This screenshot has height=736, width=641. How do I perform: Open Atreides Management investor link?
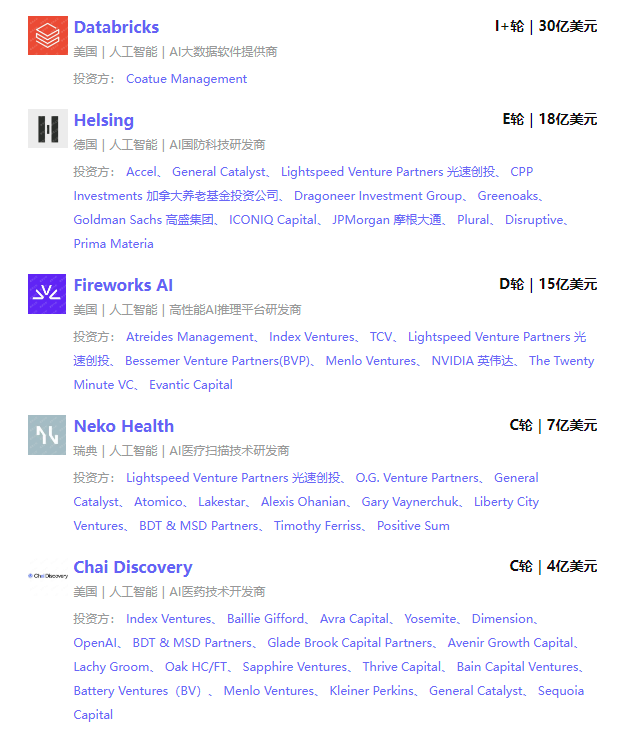pyautogui.click(x=190, y=337)
